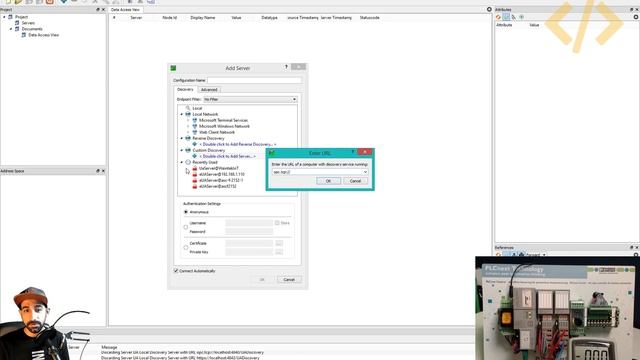This screenshot has height=360, width=640.
Task: Click the blue shield icon in main toolbar
Action: [x=64, y=2]
